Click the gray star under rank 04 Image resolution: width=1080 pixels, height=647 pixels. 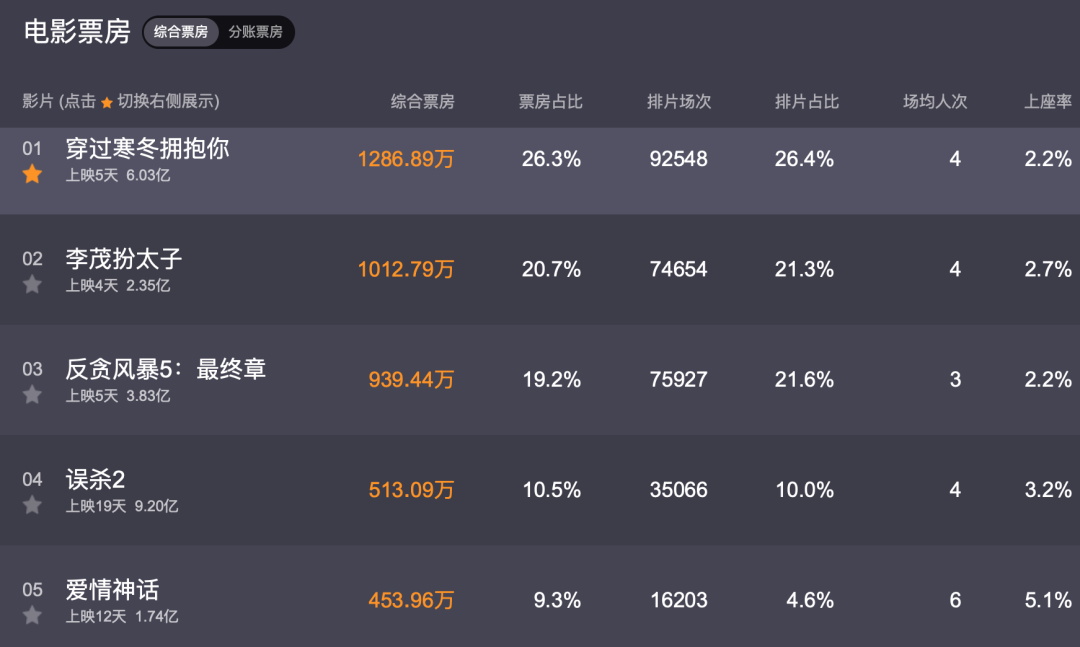point(32,505)
